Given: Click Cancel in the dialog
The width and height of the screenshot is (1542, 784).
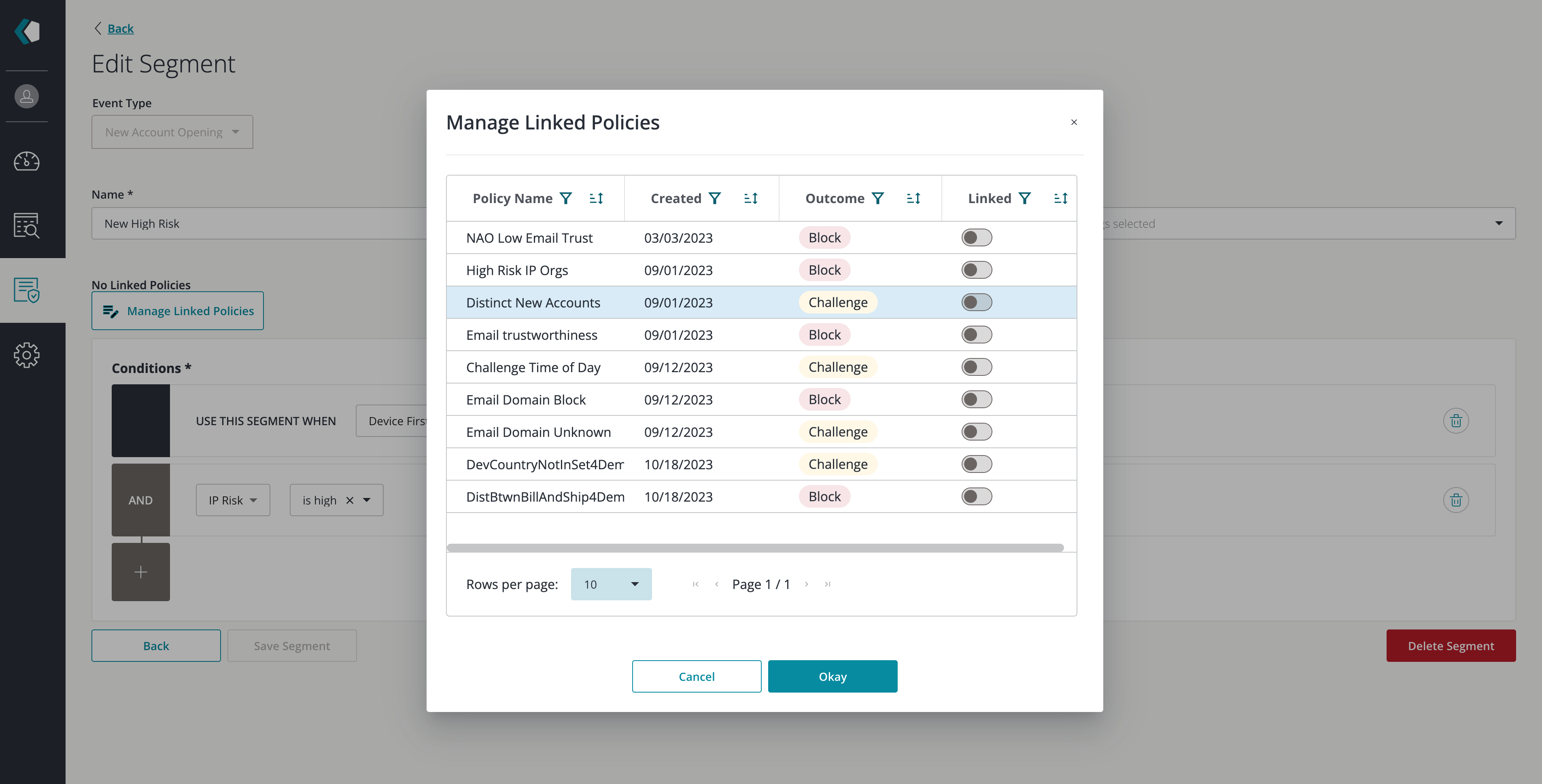Looking at the screenshot, I should tap(696, 676).
